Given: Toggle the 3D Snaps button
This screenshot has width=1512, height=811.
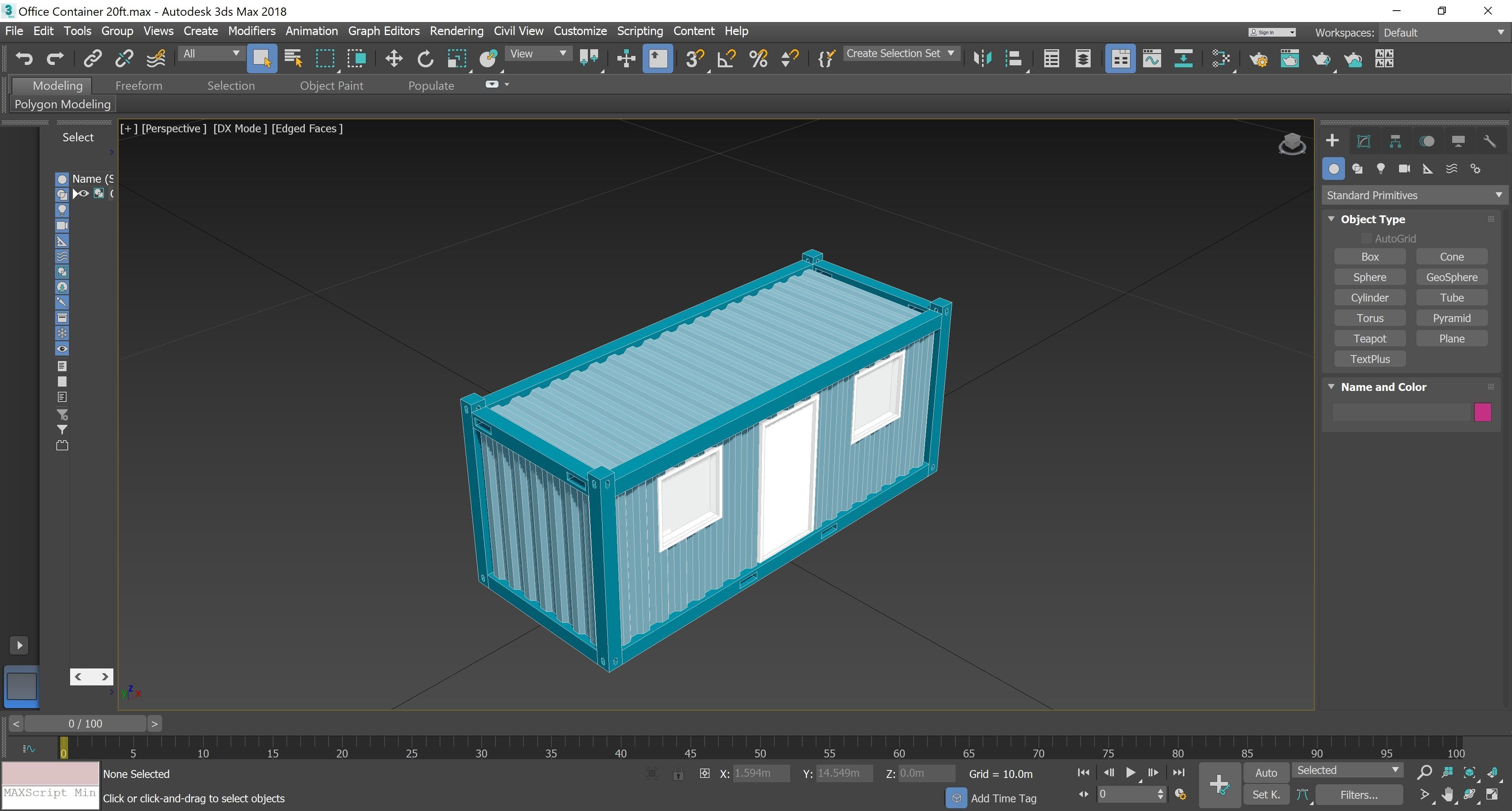Looking at the screenshot, I should coord(695,59).
